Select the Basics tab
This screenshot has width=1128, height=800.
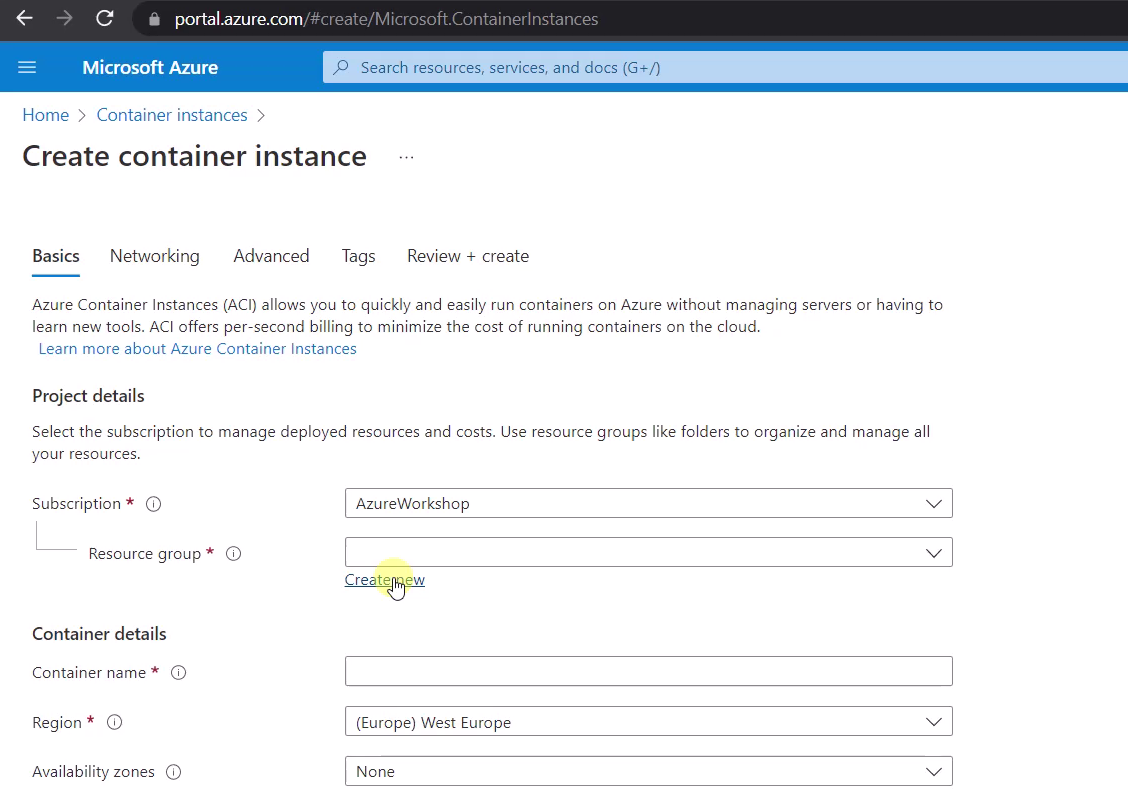[56, 256]
